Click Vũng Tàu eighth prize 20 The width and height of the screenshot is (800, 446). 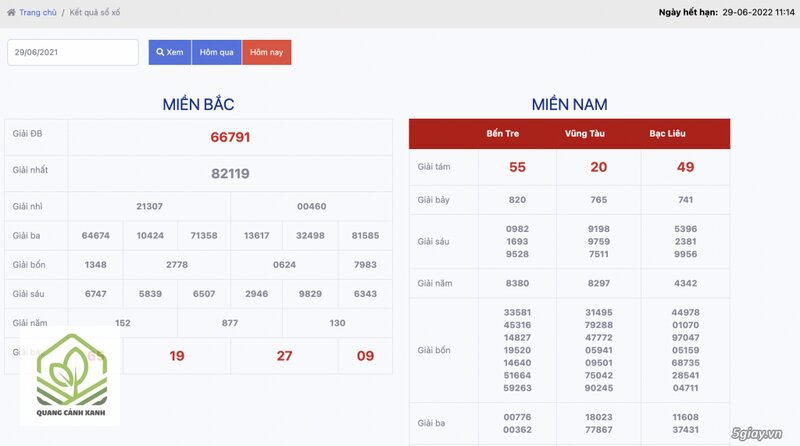598,167
